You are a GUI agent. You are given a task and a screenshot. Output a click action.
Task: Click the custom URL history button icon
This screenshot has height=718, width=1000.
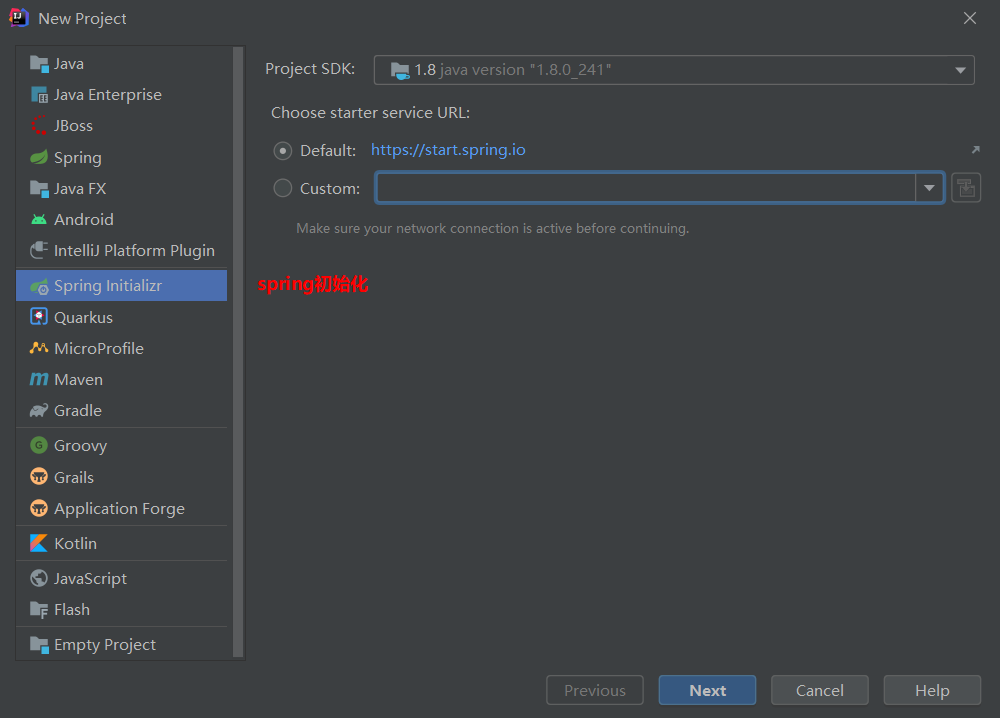coord(966,188)
